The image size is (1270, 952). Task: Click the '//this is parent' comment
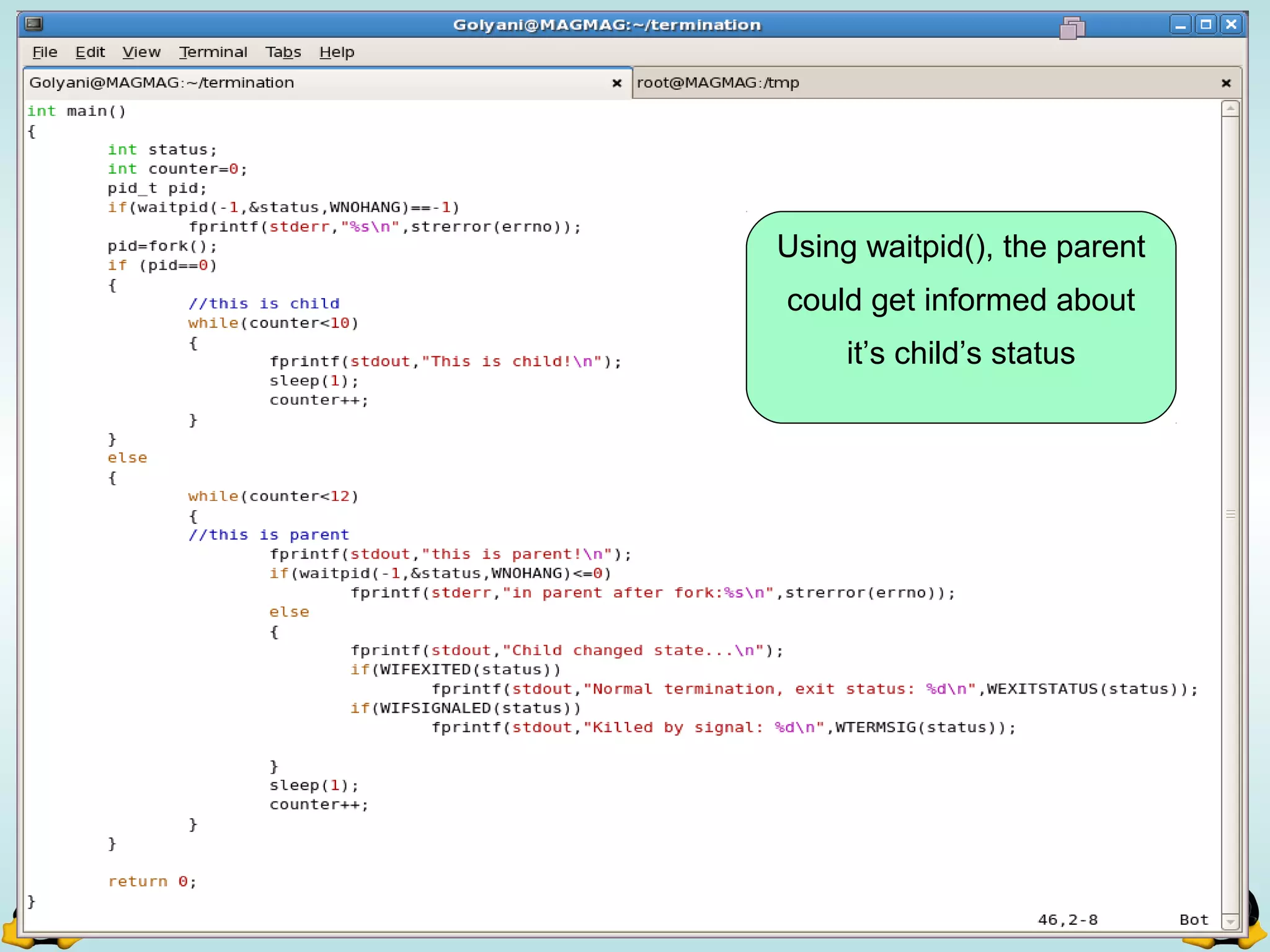269,535
